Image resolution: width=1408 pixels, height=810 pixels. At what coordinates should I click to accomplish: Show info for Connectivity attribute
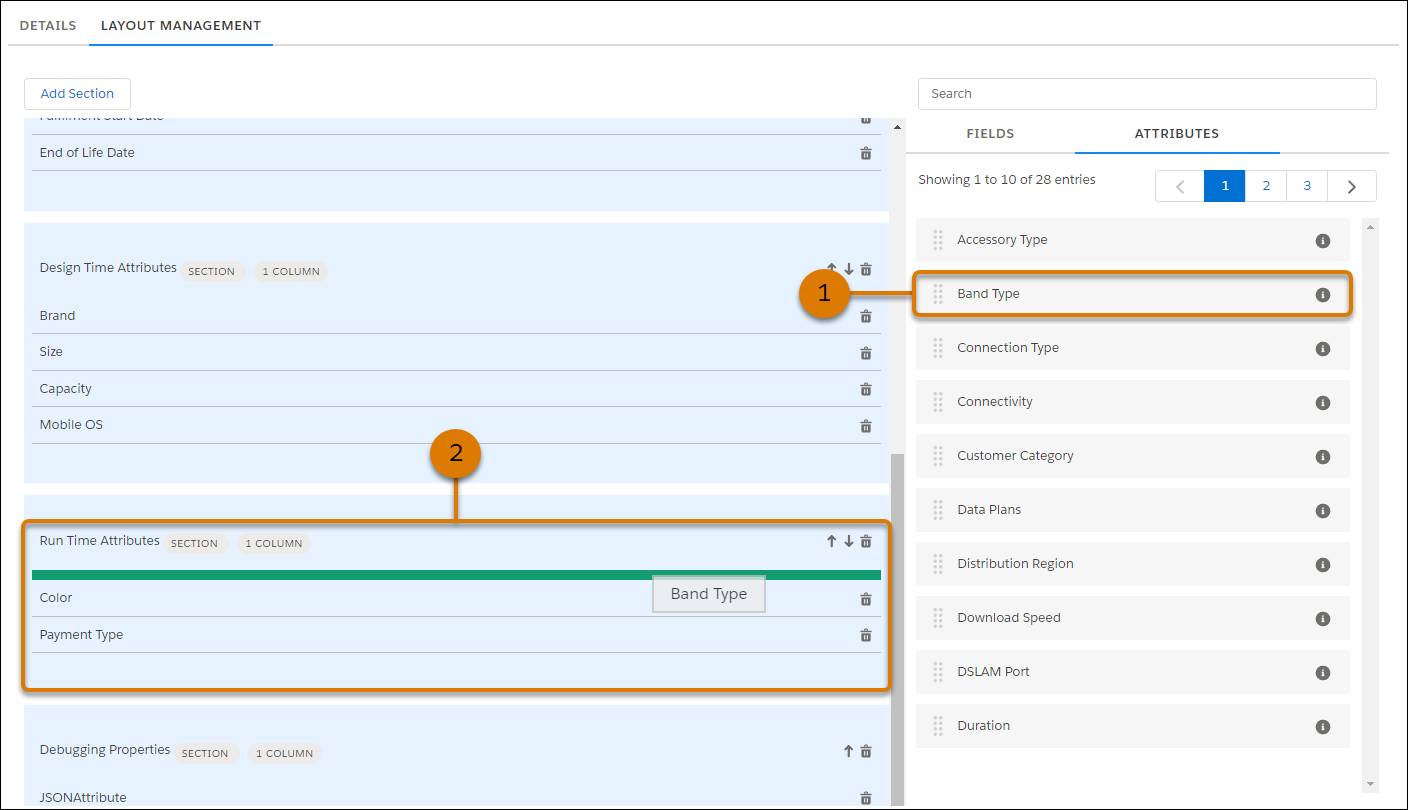1323,403
